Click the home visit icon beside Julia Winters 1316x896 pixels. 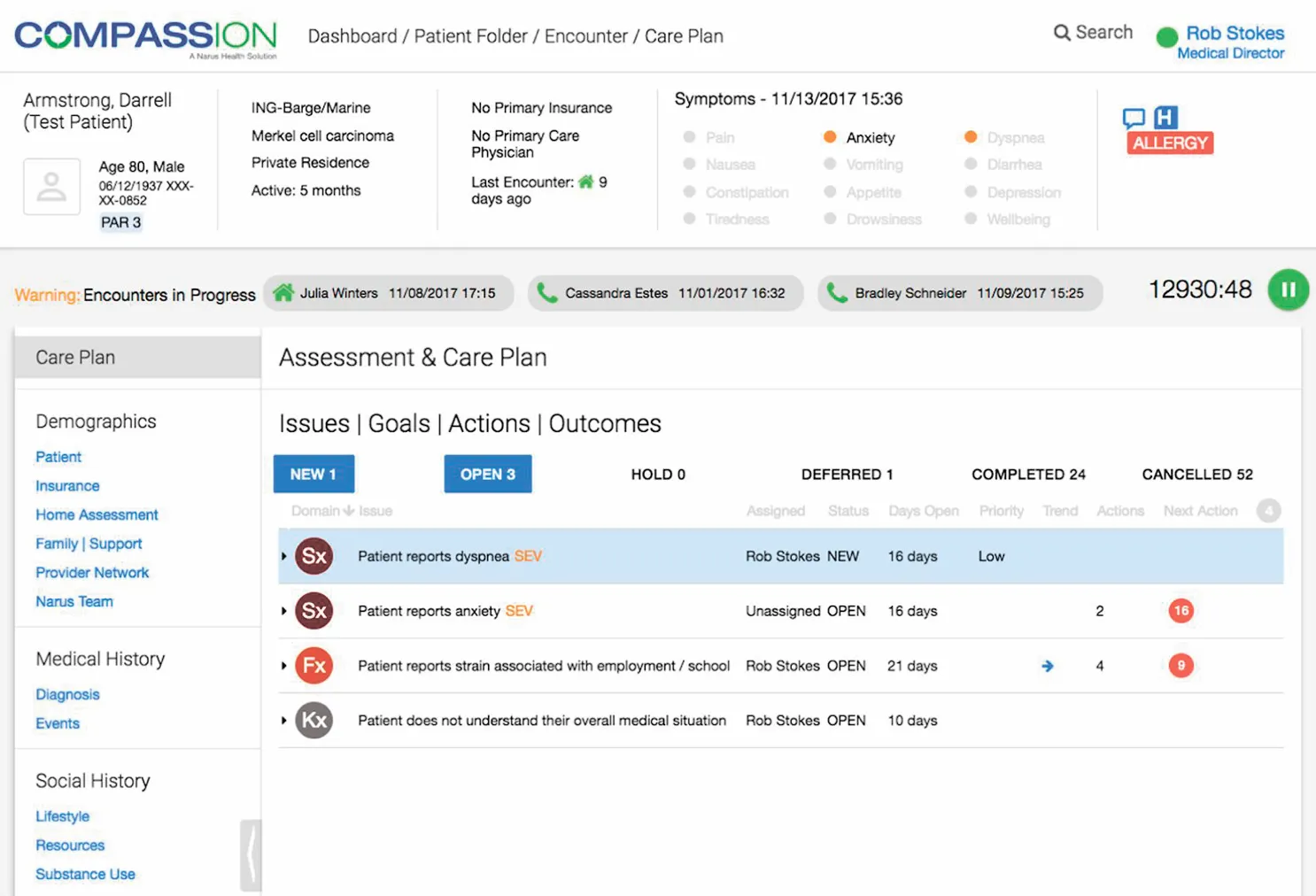[284, 292]
